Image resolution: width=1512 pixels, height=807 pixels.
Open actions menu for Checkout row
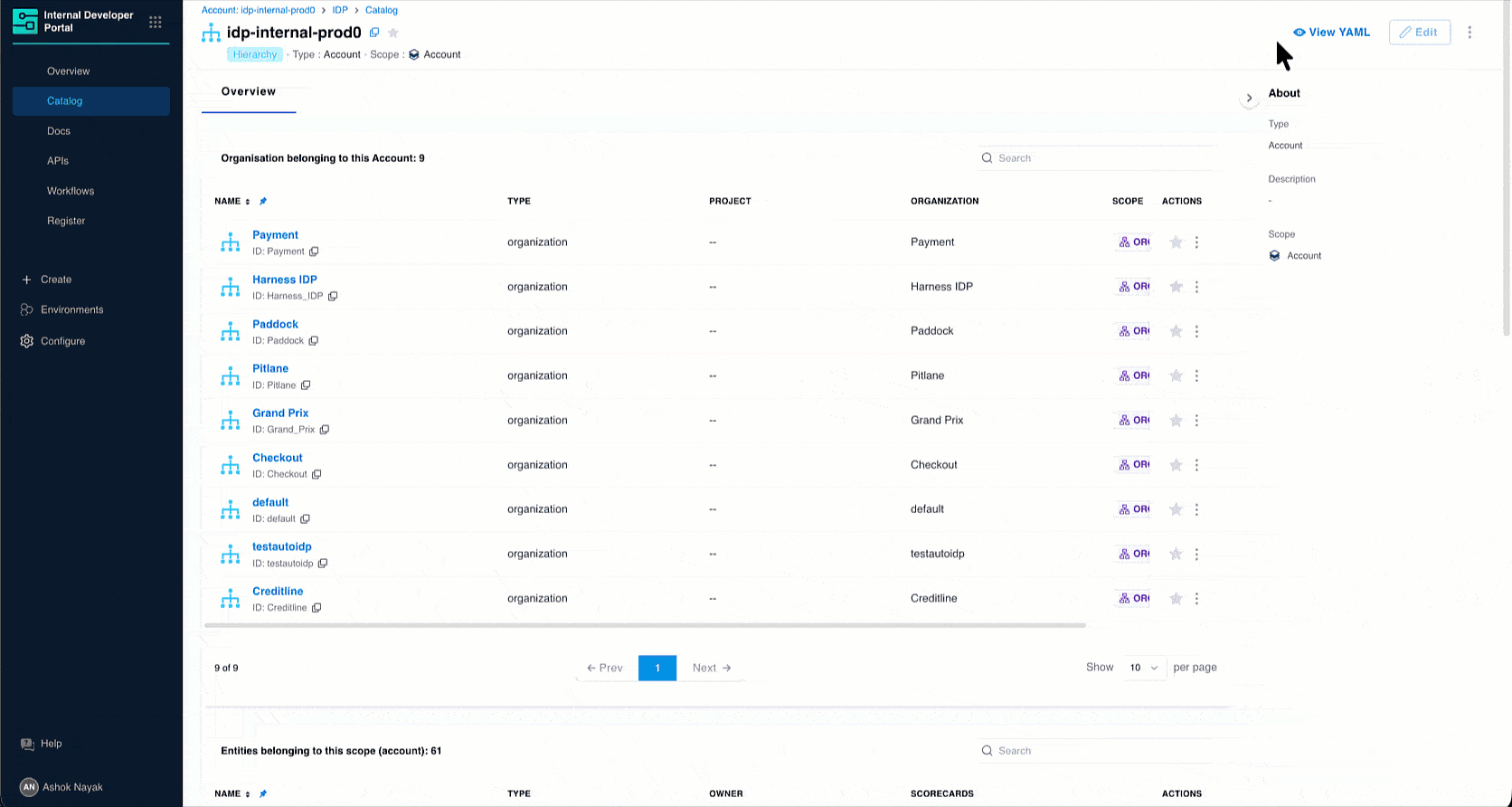1196,465
